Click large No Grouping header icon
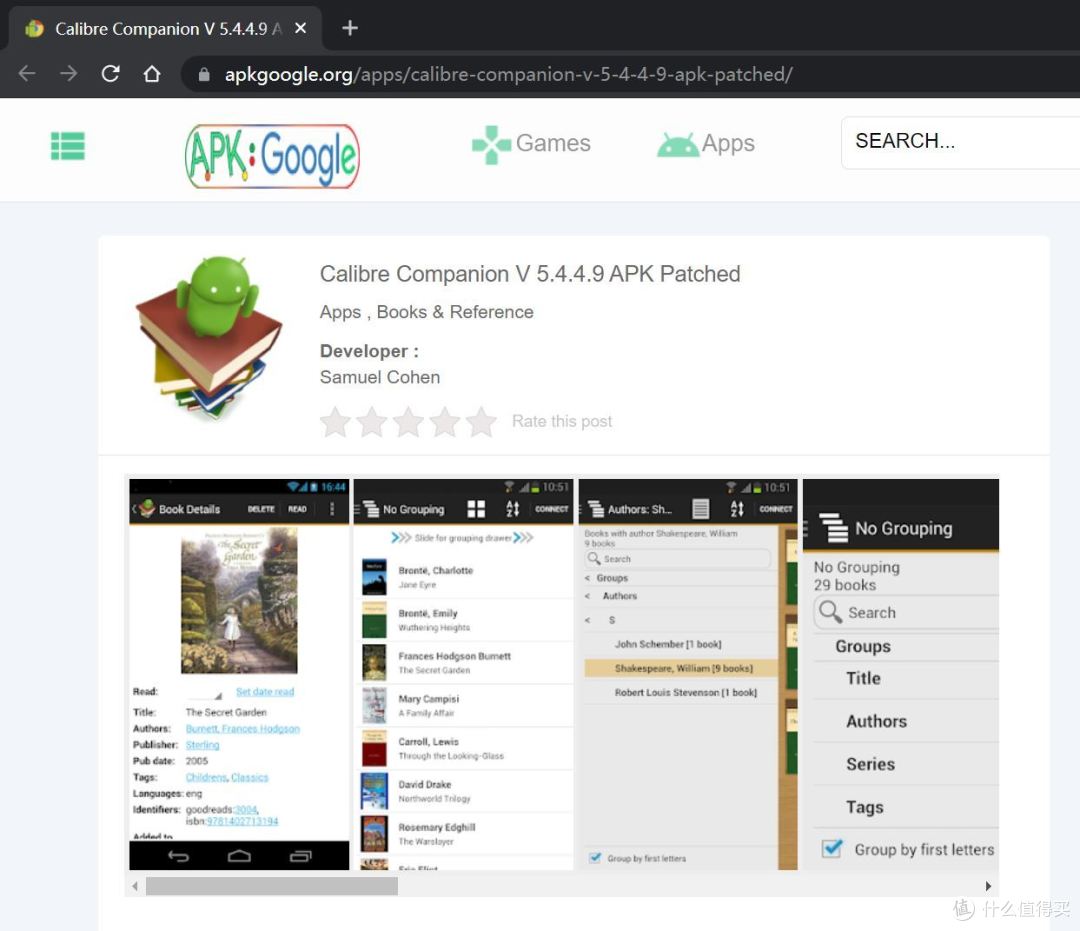The height and width of the screenshot is (931, 1080). tap(833, 528)
